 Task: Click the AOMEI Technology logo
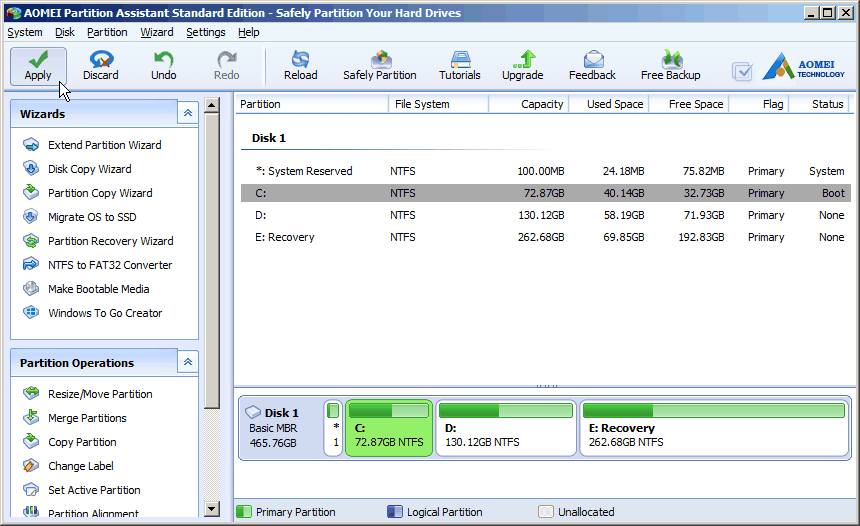pyautogui.click(x=804, y=66)
